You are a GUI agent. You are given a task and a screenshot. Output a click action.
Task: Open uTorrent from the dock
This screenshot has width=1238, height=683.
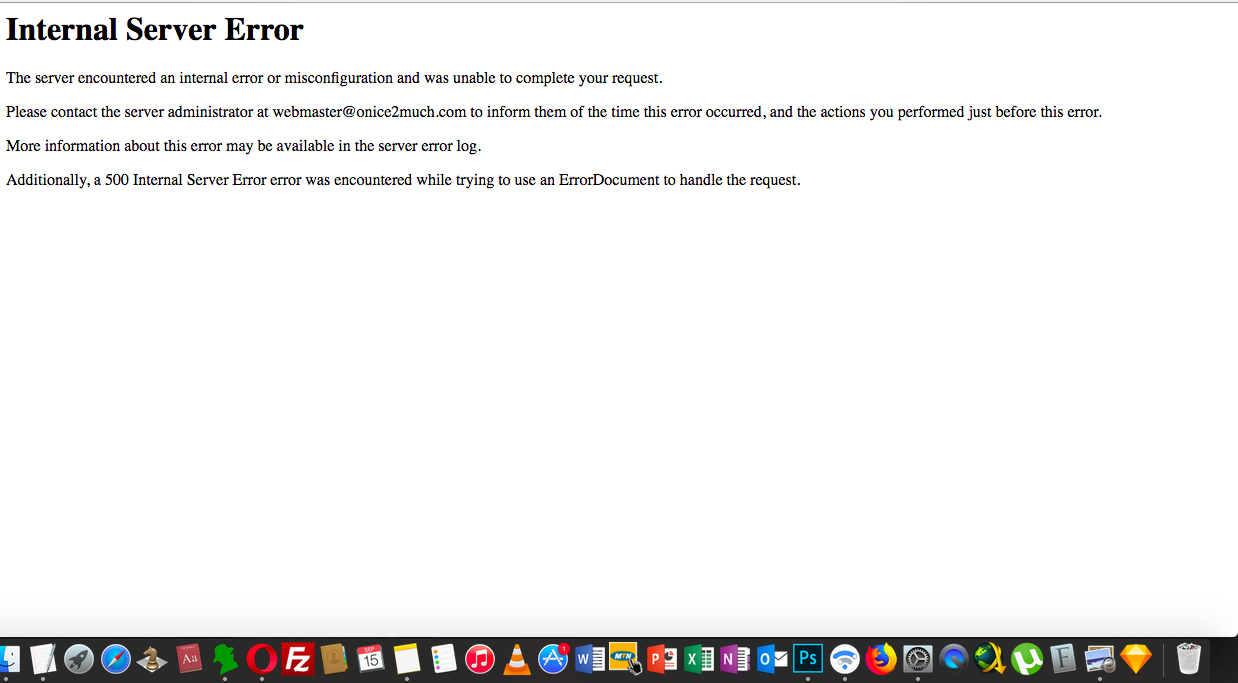1027,659
